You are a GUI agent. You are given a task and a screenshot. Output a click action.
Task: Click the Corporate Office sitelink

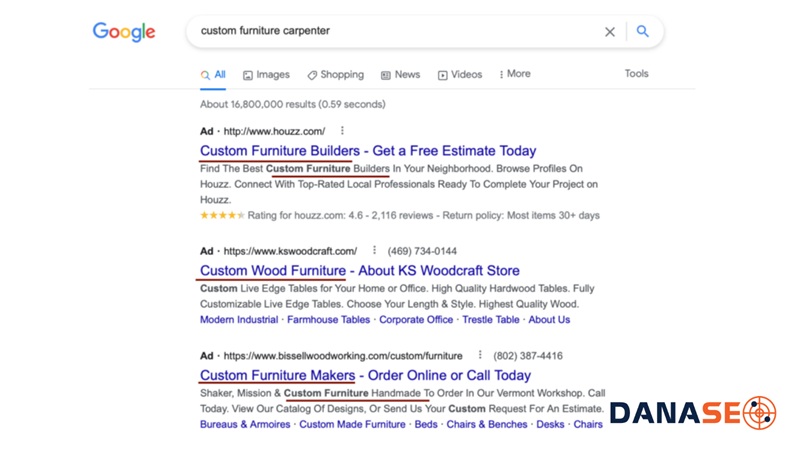coord(416,320)
